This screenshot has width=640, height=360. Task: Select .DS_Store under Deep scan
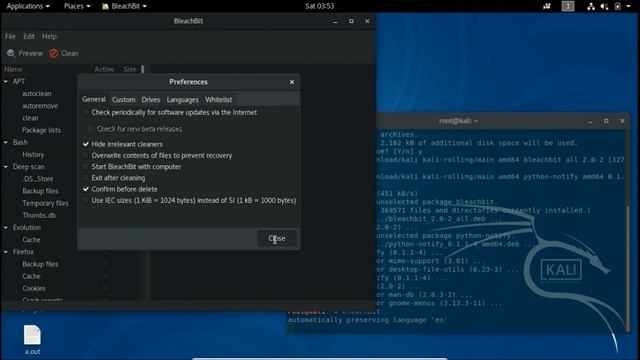tap(38, 179)
